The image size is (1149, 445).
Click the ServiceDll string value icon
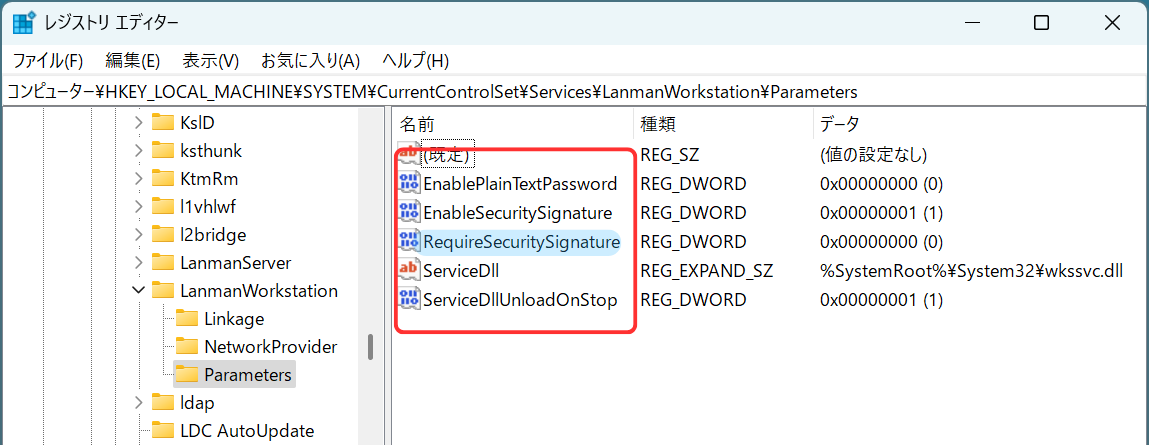point(409,271)
